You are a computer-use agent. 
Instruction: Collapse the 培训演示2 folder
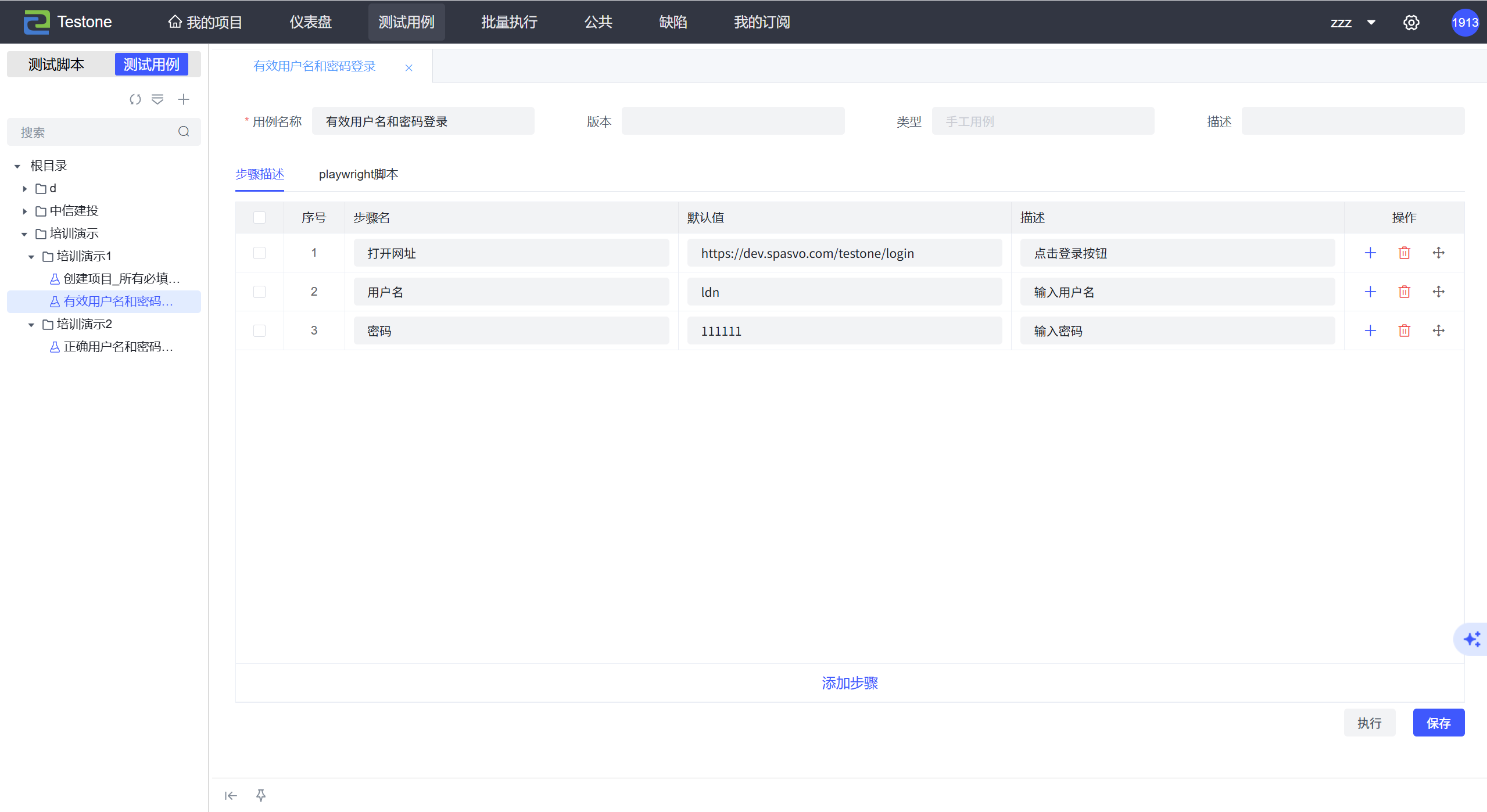click(31, 324)
